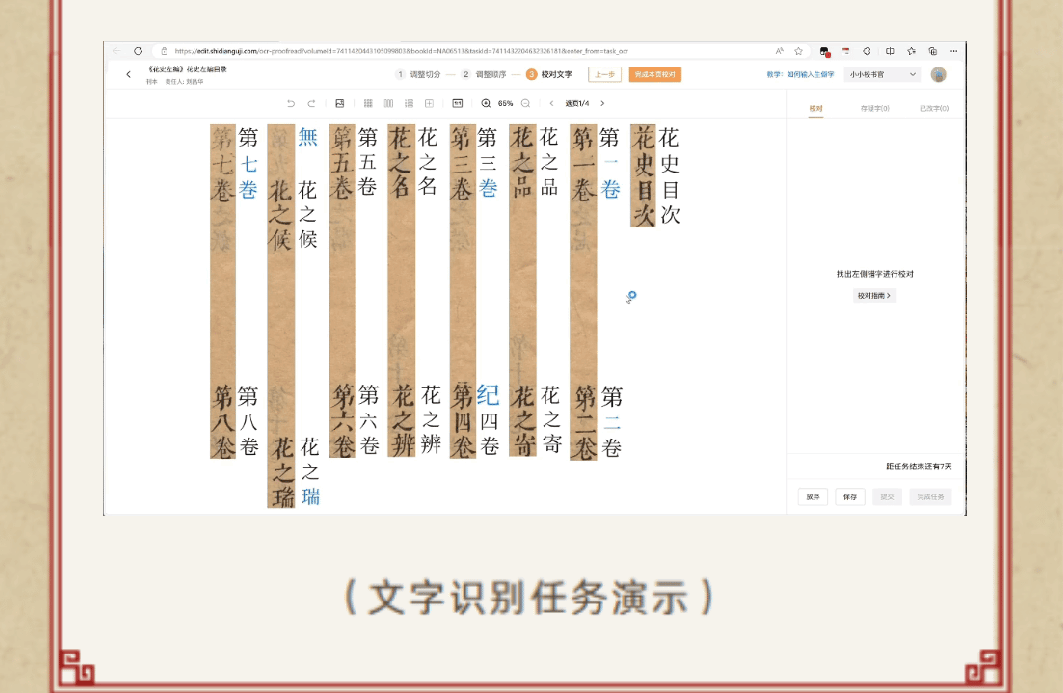
Task: Click the scanned image 花之瑞
Action: click(281, 472)
